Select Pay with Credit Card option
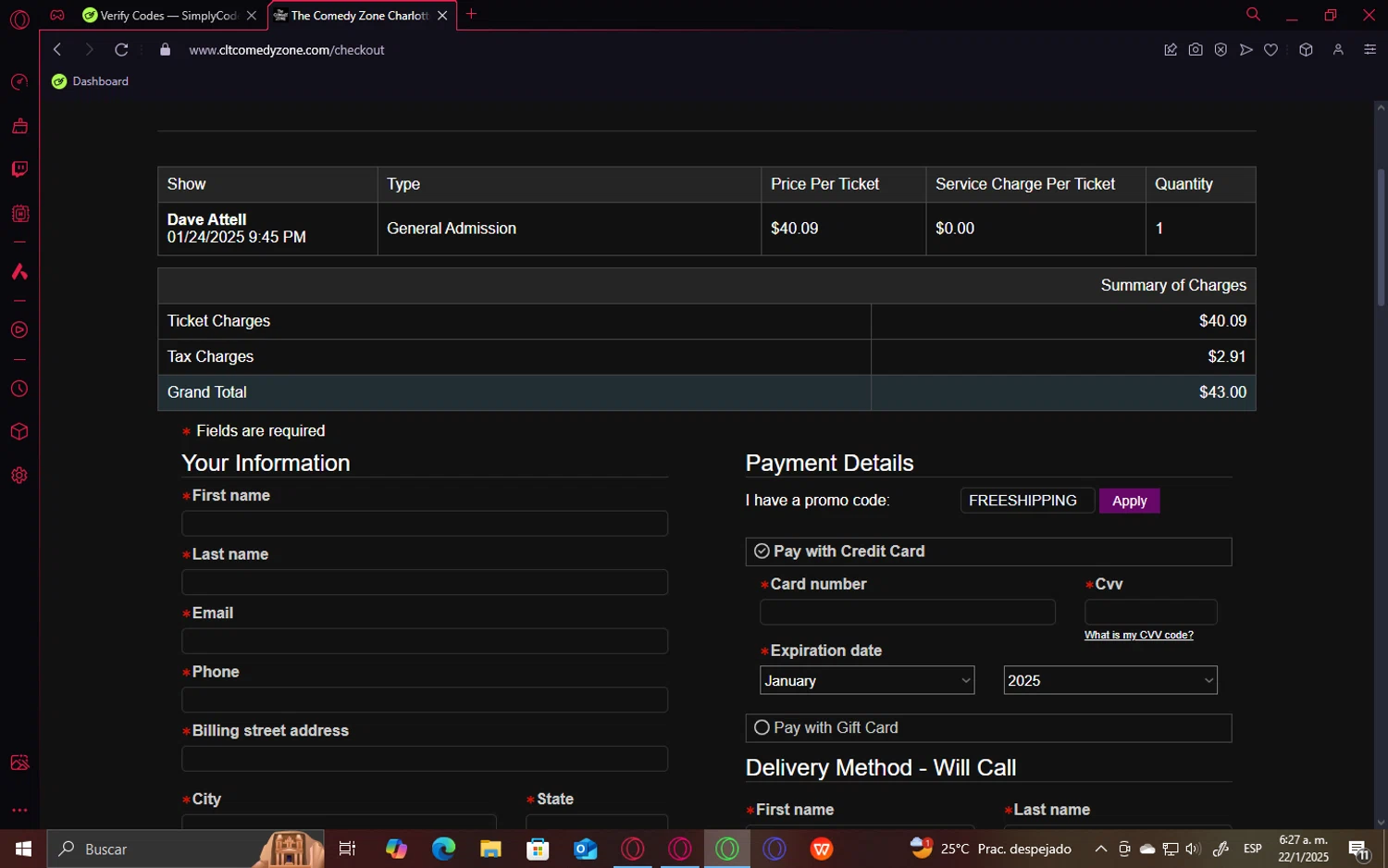This screenshot has height=868, width=1388. point(988,552)
